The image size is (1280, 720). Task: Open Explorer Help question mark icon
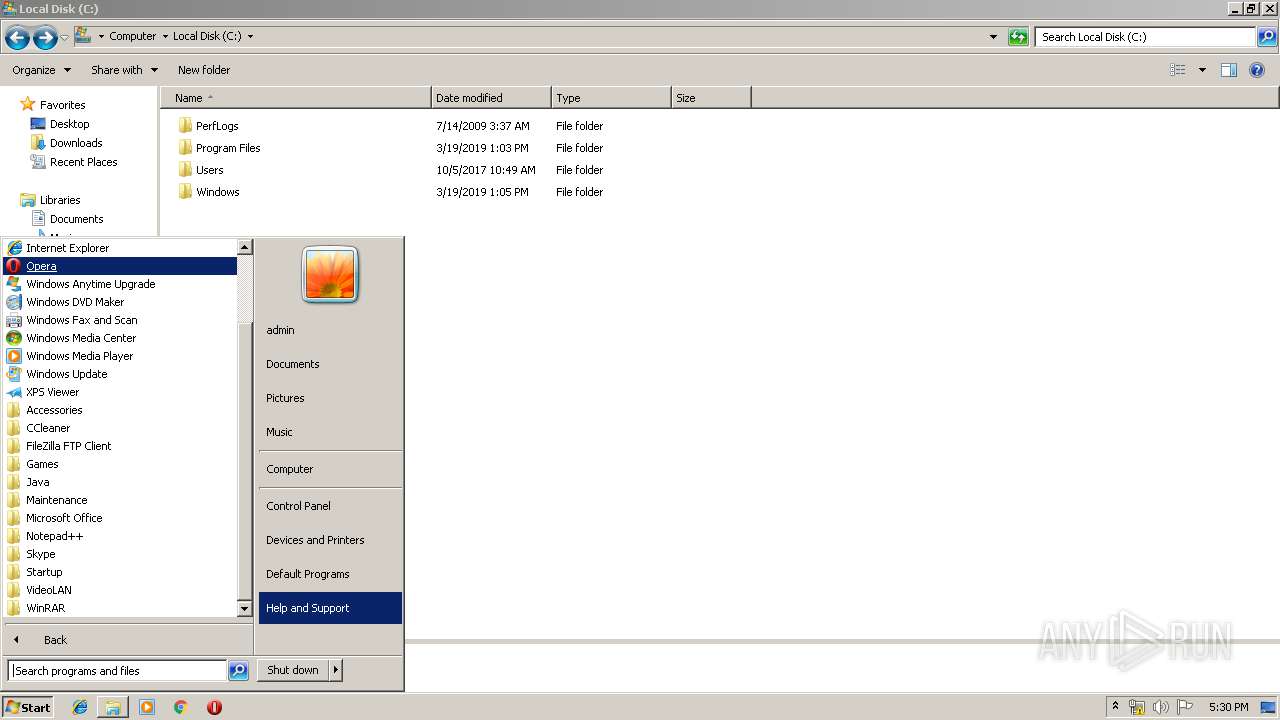pyautogui.click(x=1257, y=70)
